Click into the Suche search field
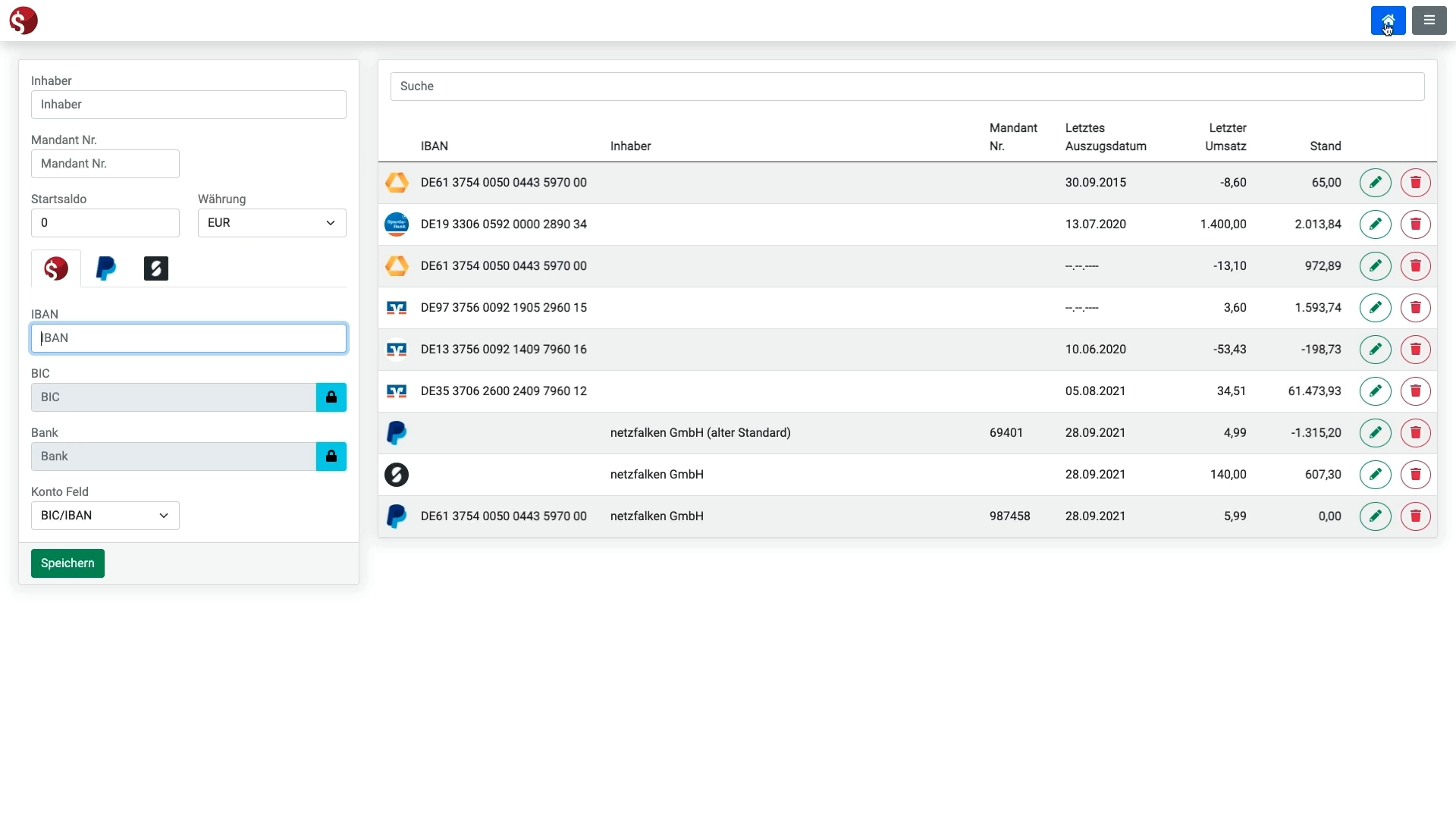This screenshot has width=1456, height=819. coord(907,86)
